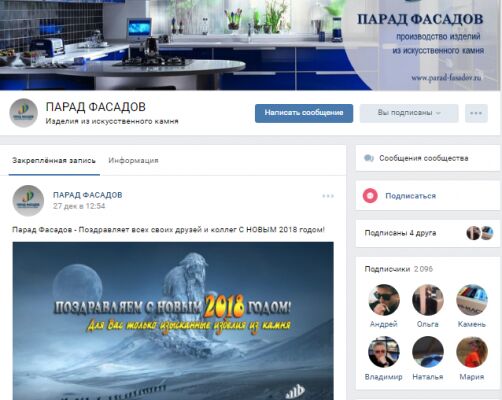This screenshot has height=400, width=502.
Task: Click the red Подписаться notification icon
Action: click(370, 196)
